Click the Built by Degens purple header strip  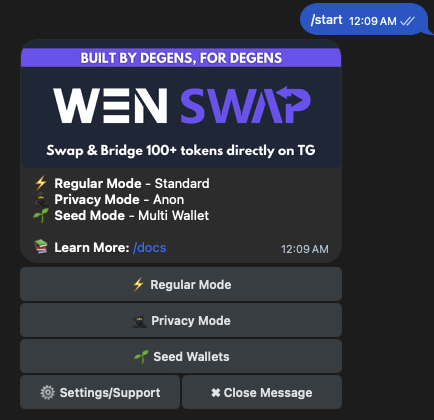(181, 58)
